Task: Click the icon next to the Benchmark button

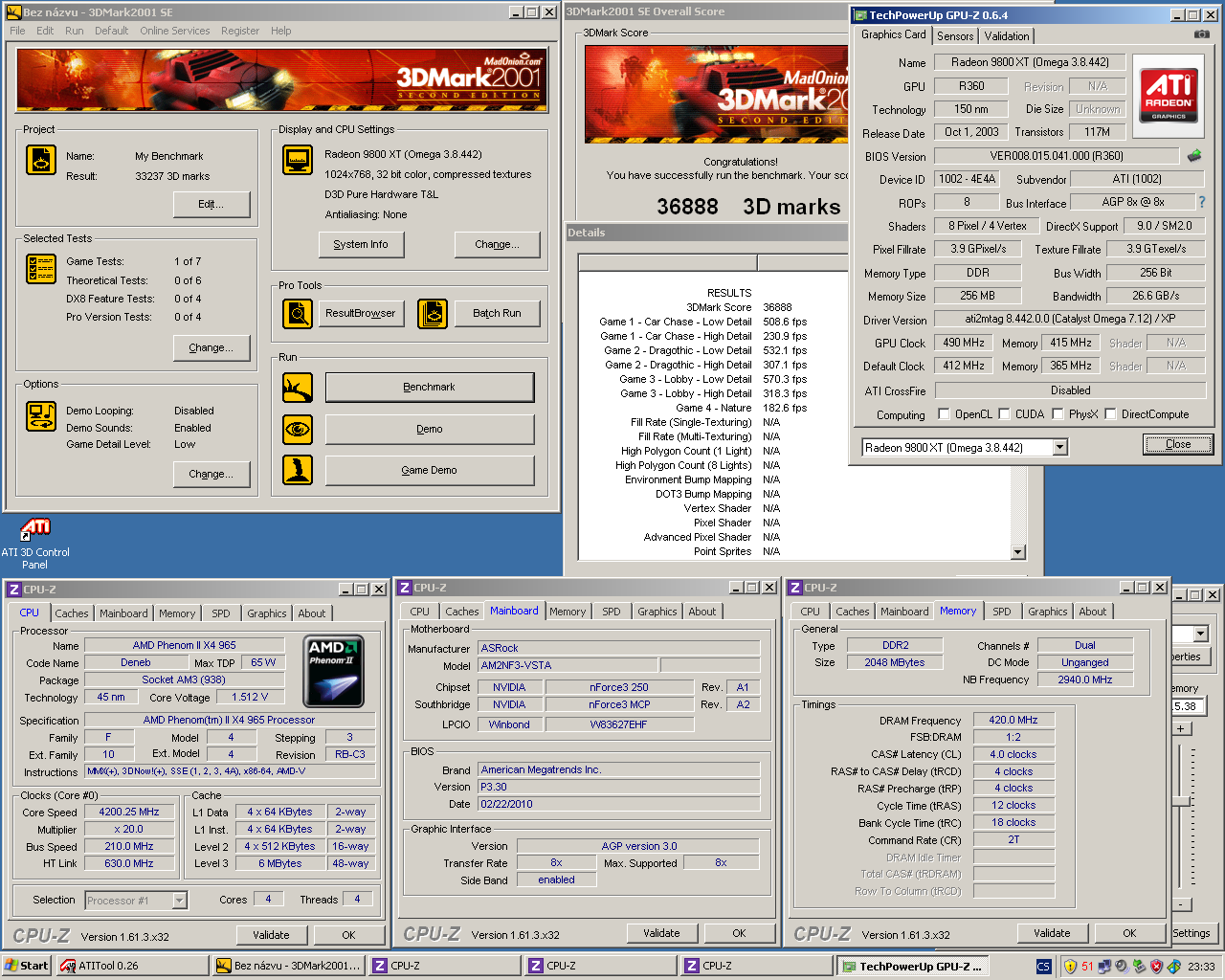Action: click(298, 388)
